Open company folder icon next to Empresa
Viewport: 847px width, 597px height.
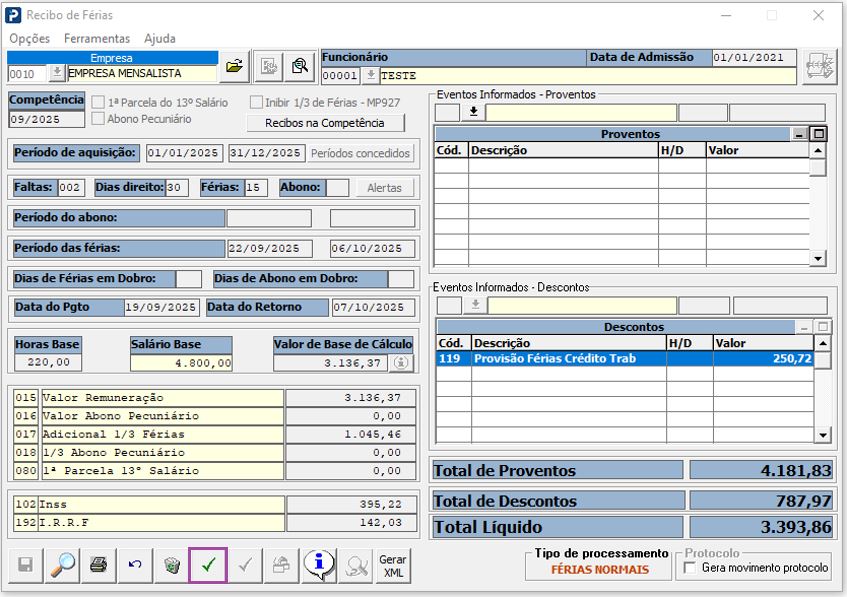click(234, 66)
